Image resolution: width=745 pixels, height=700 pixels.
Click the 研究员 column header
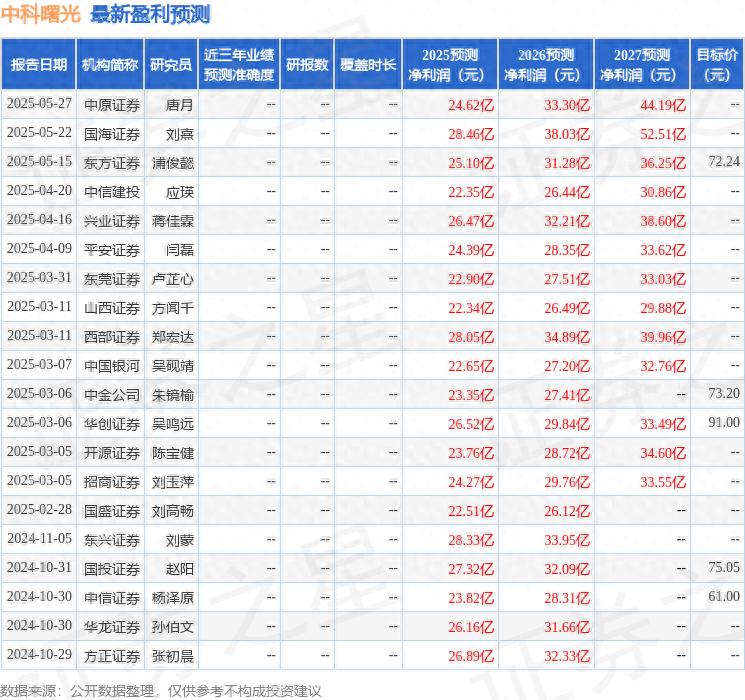[171, 65]
